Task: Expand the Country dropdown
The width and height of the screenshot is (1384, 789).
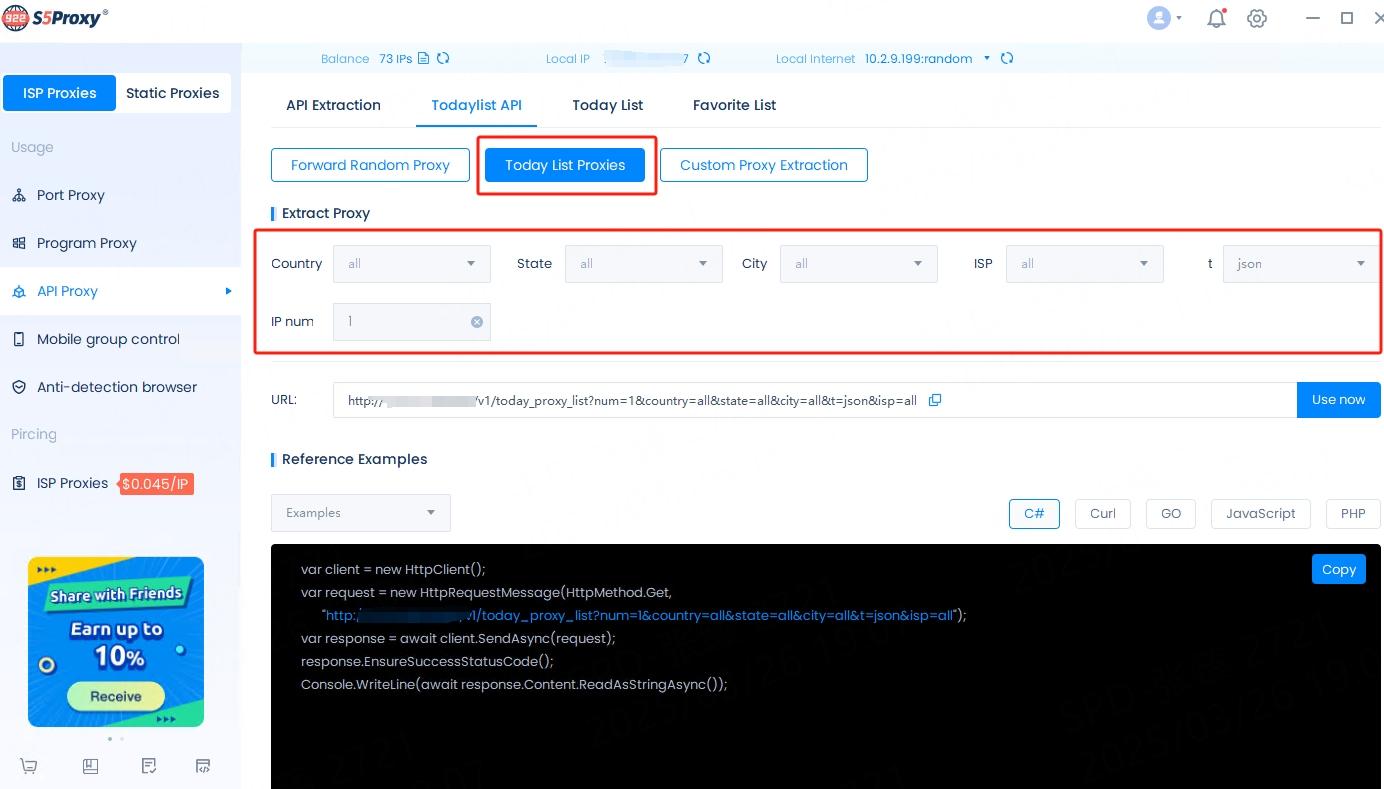Action: 410,263
